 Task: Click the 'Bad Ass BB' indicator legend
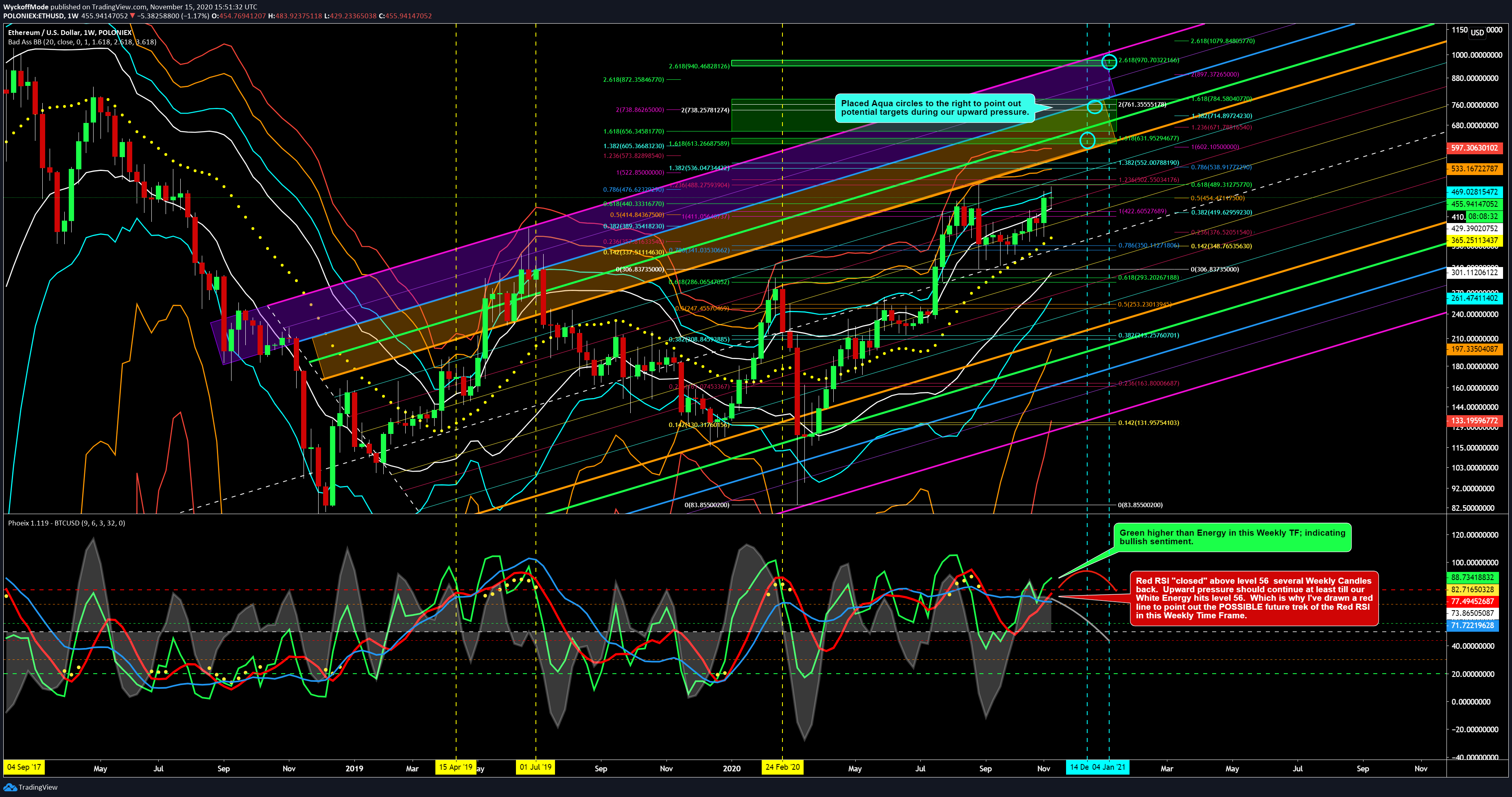(82, 42)
